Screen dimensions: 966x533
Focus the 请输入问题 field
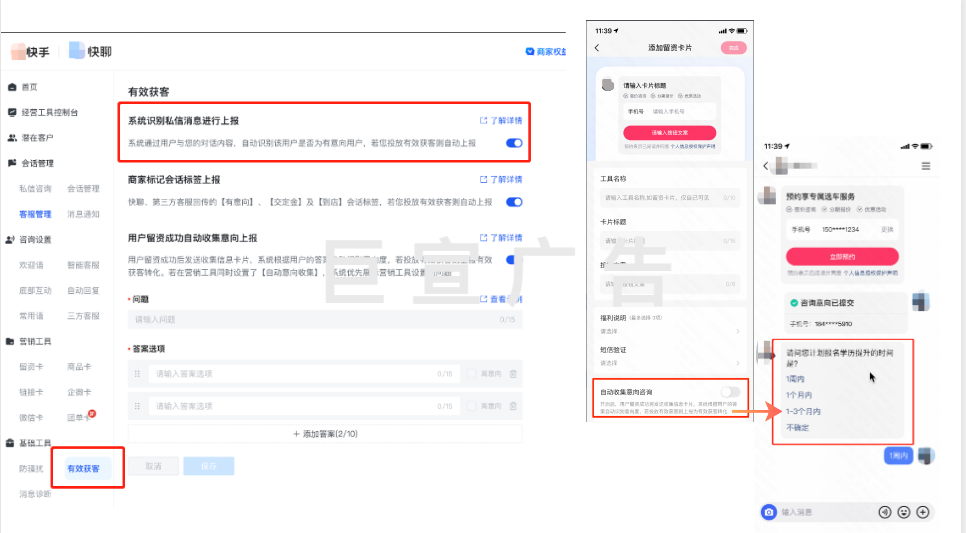point(325,319)
